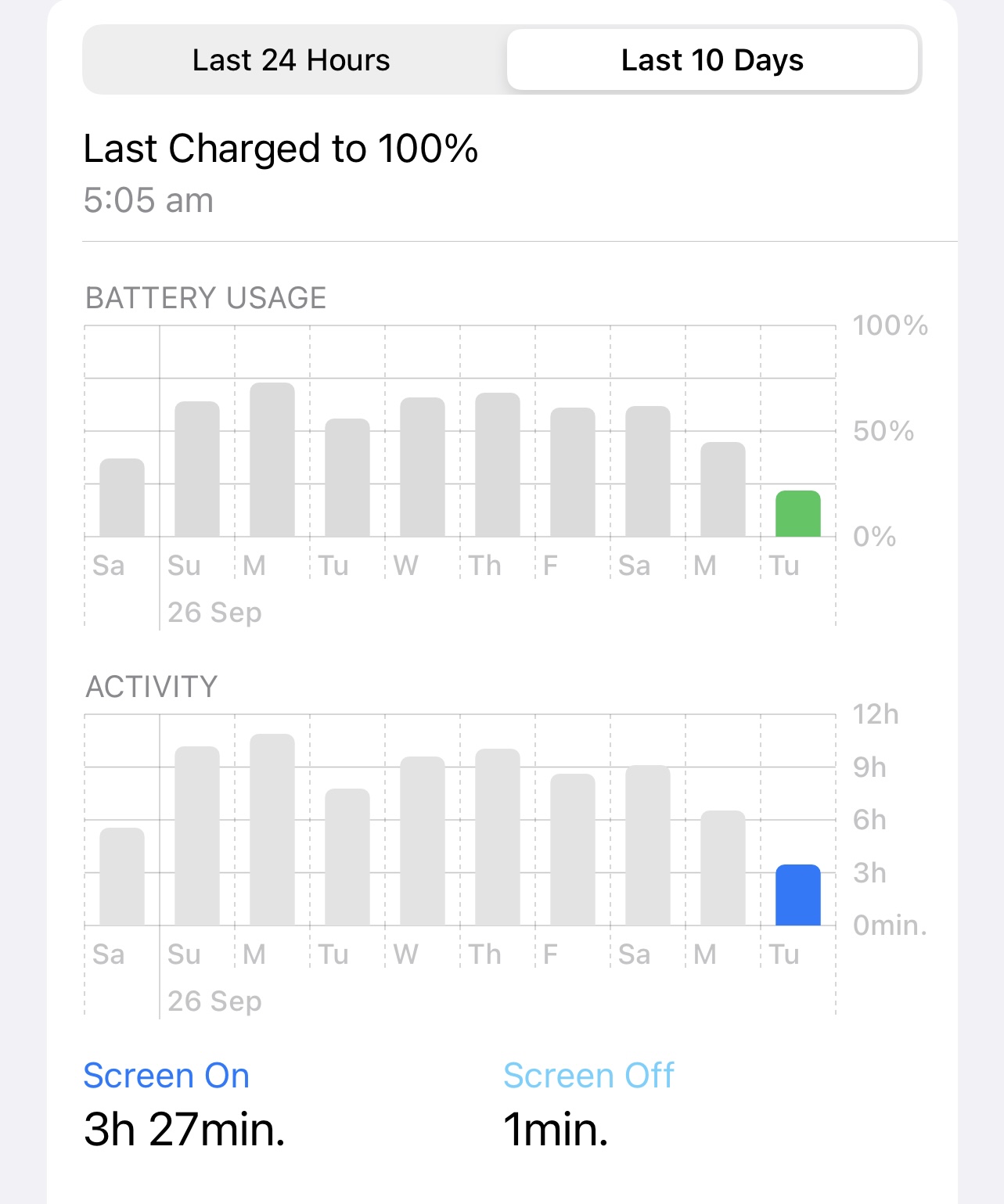Tap Sunday 26 Sep activity bar
1004x1204 pixels.
click(x=197, y=836)
